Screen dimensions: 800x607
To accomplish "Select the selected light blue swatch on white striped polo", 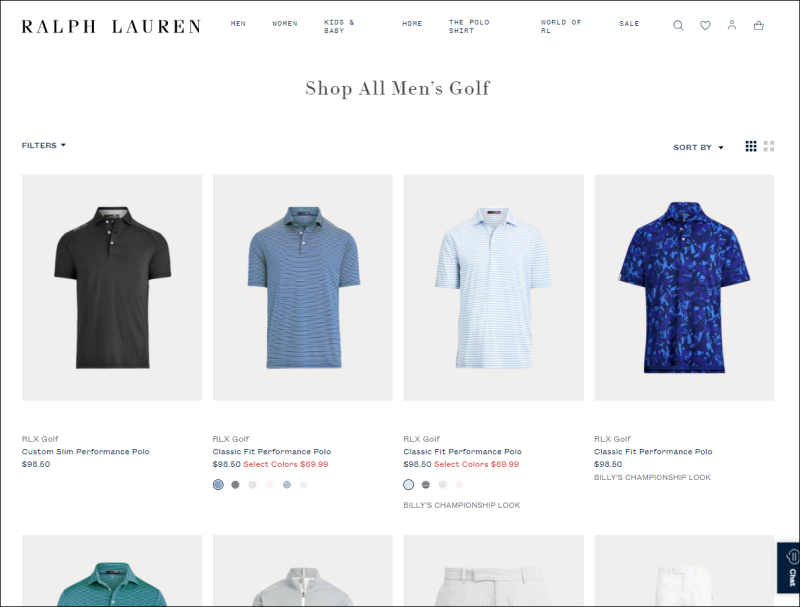I will (409, 485).
